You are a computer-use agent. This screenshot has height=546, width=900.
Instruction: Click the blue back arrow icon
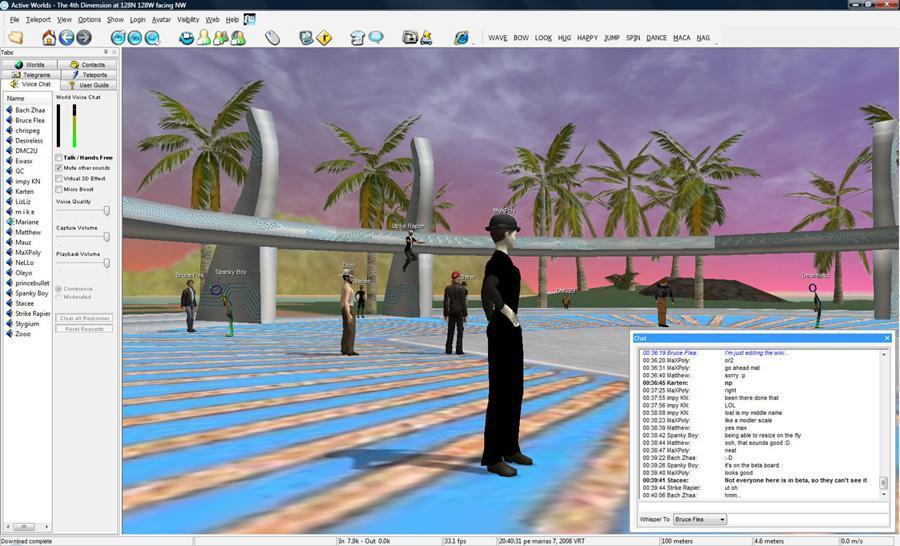67,38
